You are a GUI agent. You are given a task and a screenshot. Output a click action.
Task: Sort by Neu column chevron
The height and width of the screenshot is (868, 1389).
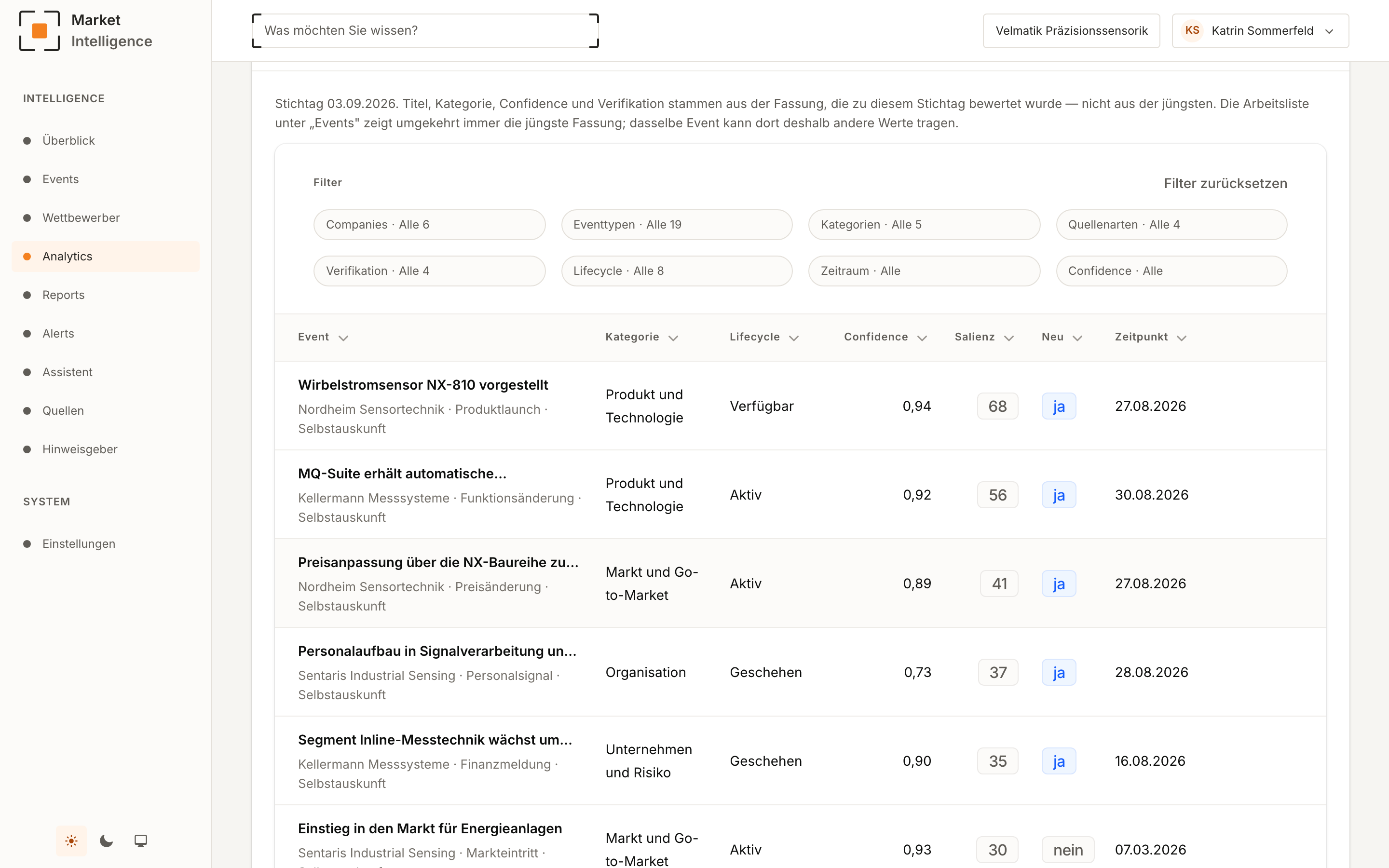click(1077, 338)
